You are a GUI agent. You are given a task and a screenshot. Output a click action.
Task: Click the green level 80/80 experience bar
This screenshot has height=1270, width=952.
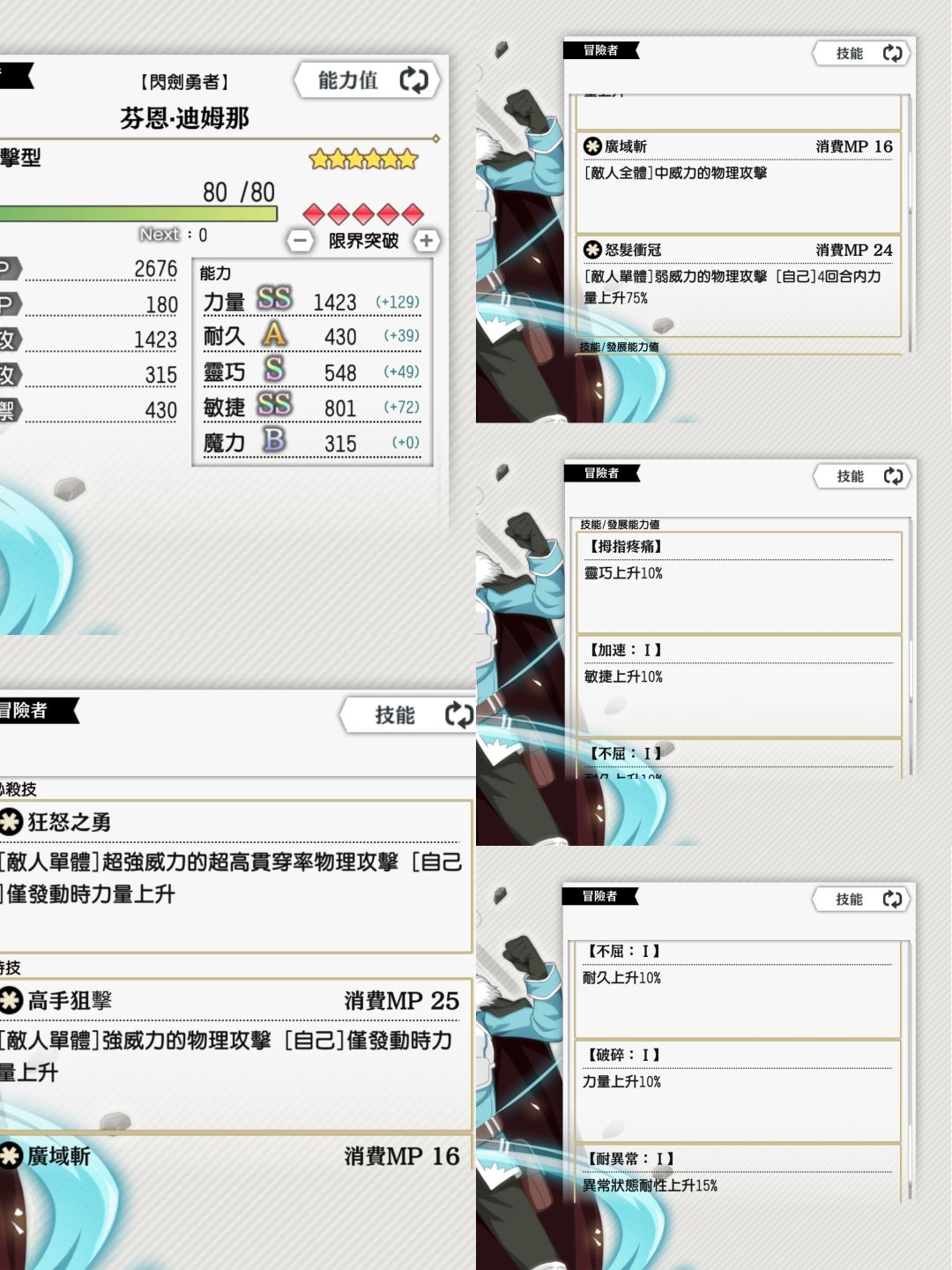tap(138, 213)
